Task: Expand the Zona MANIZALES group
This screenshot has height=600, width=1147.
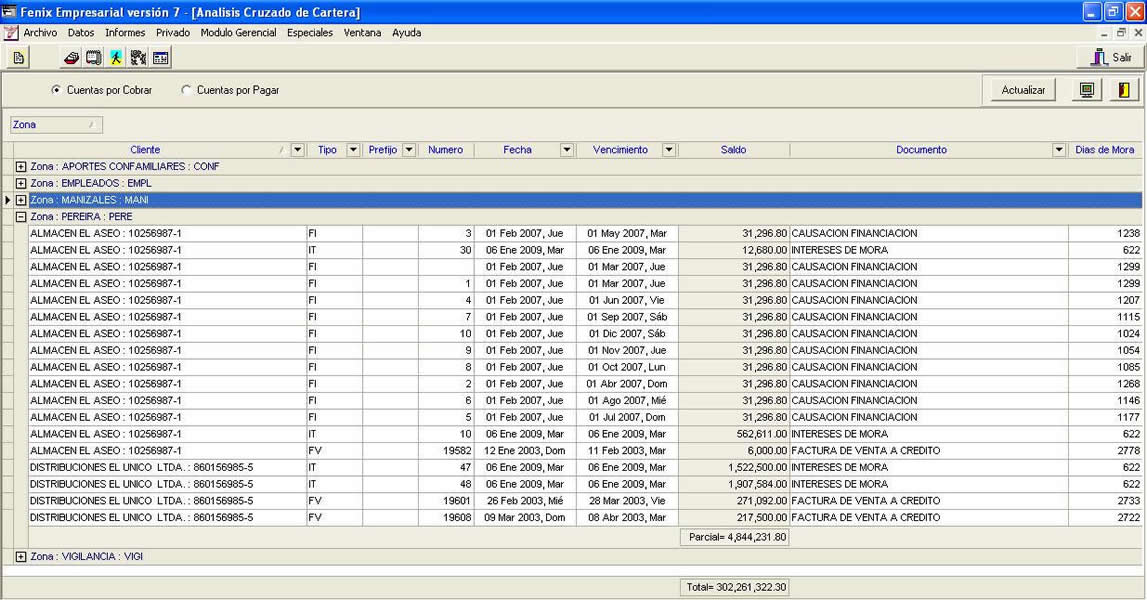Action: pos(21,200)
